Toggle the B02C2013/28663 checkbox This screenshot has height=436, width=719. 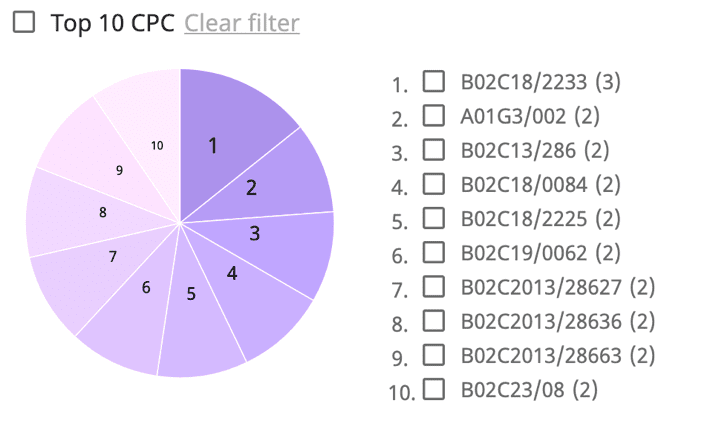tap(434, 354)
